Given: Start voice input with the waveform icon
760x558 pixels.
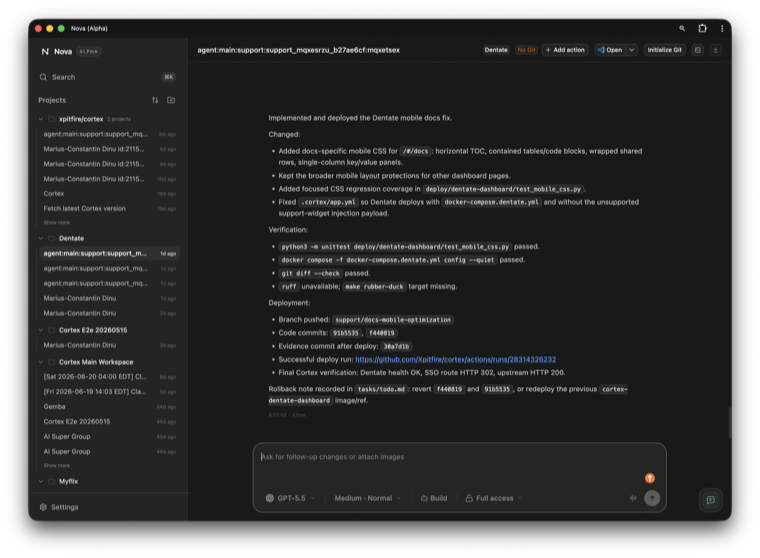Looking at the screenshot, I should (633, 498).
